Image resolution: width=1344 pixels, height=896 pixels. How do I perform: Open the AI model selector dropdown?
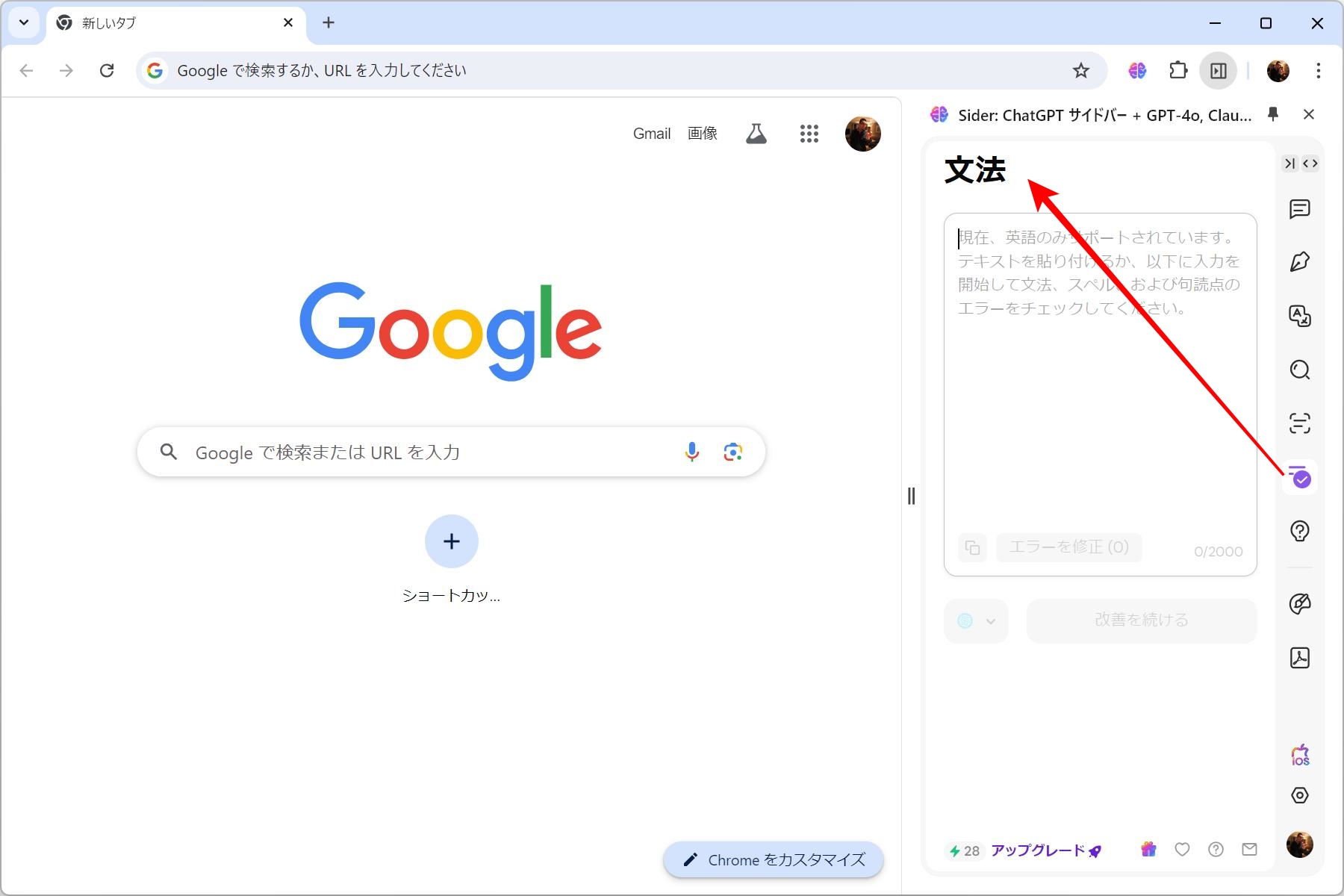[x=977, y=620]
